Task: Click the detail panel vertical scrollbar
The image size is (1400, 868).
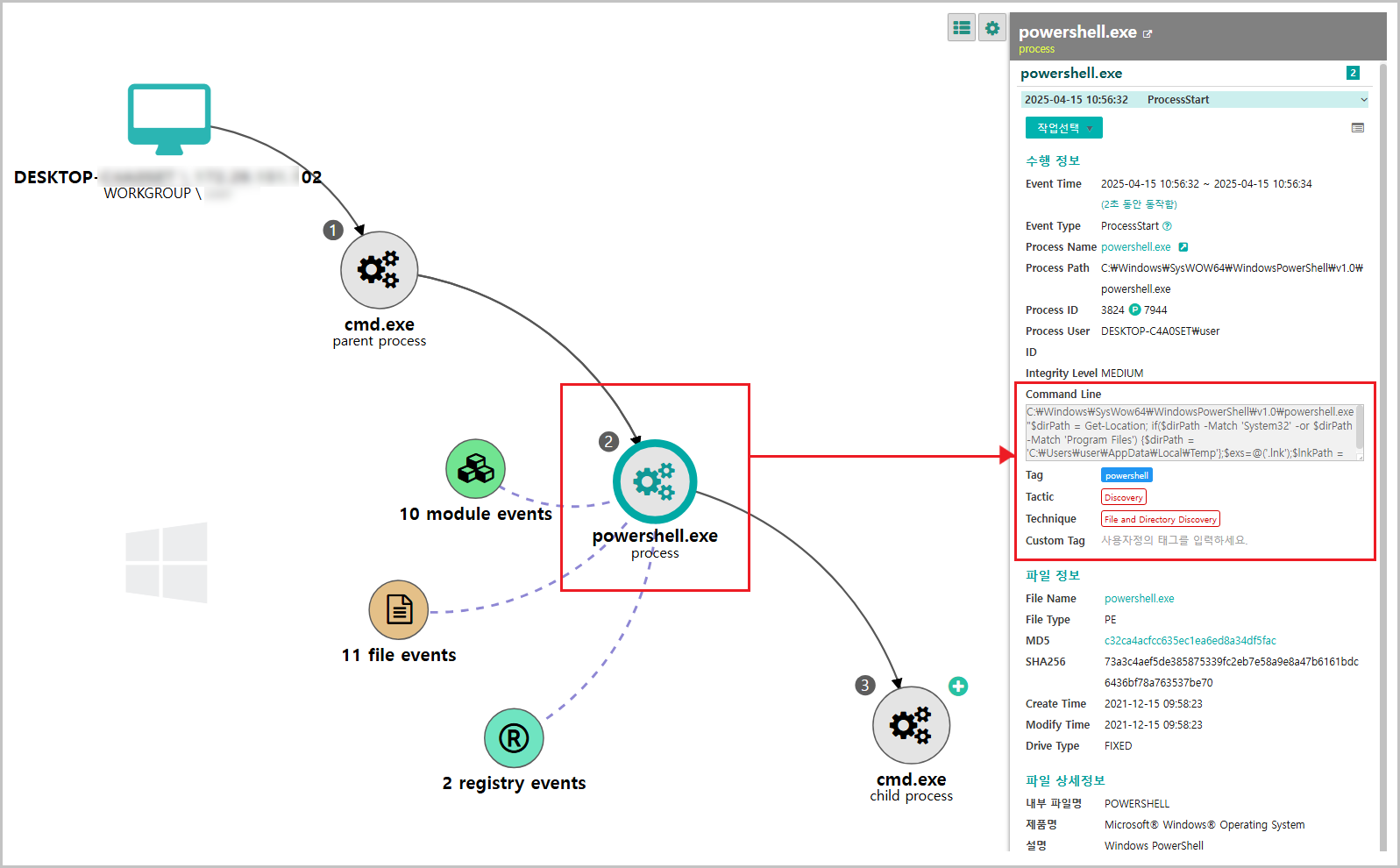Action: pyautogui.click(x=1383, y=456)
